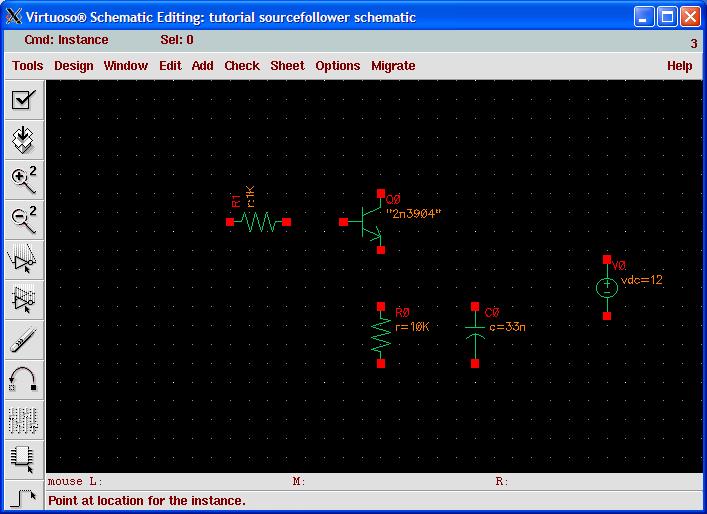Open the Check menu
This screenshot has width=707, height=514.
(242, 66)
